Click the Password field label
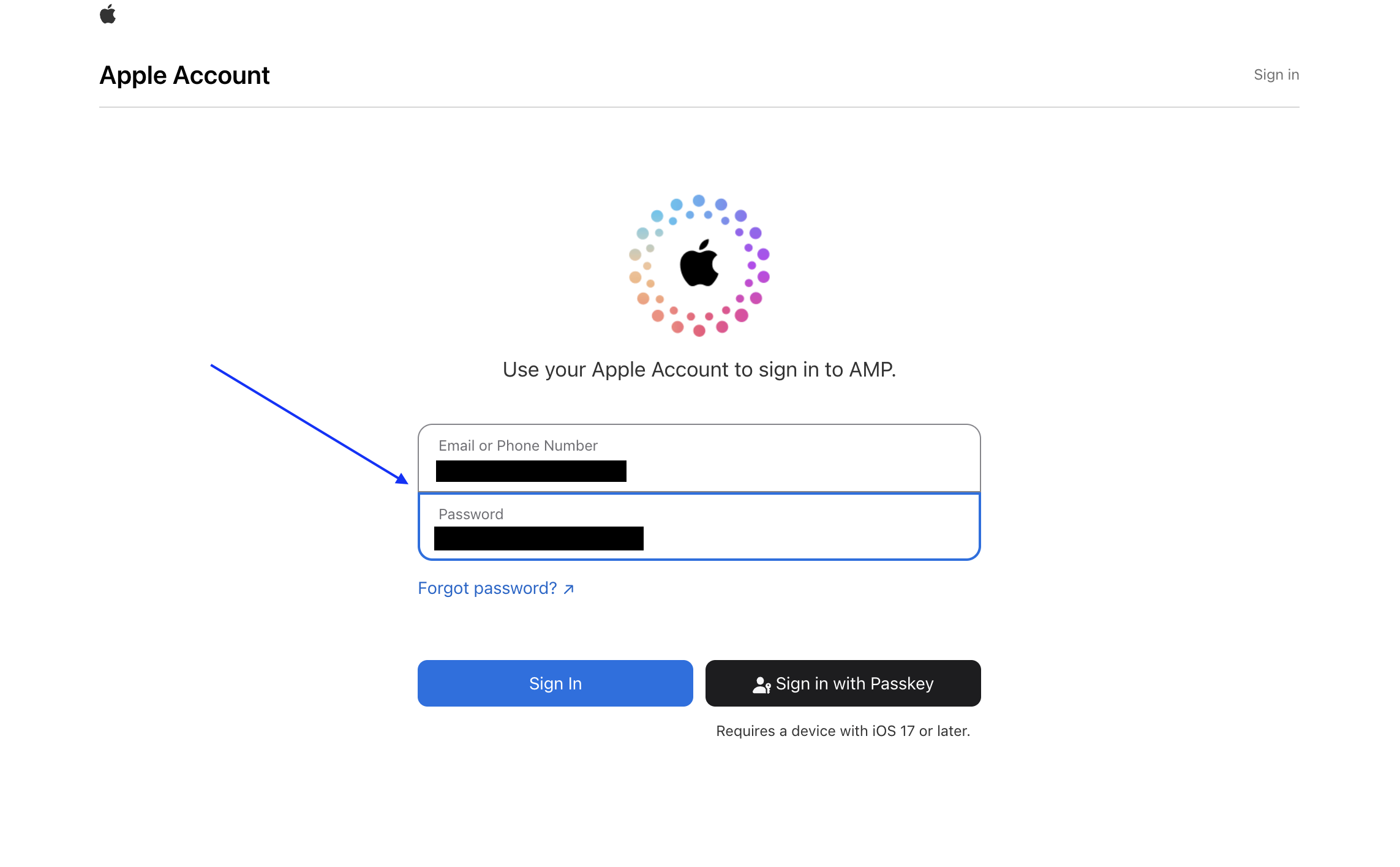1400x867 pixels. pyautogui.click(x=471, y=514)
